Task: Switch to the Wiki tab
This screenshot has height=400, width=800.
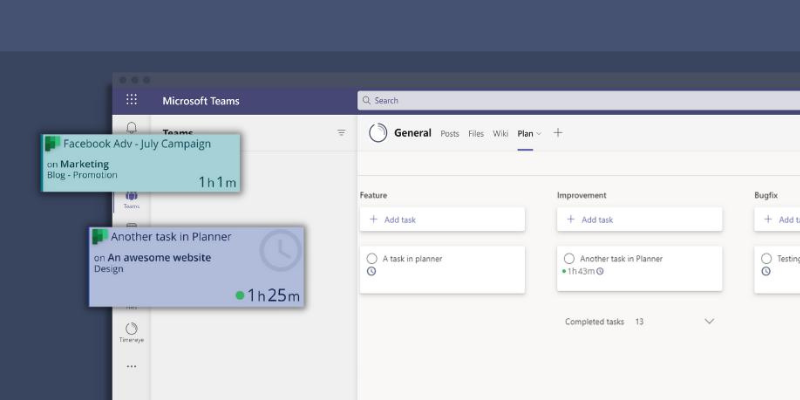Action: pyautogui.click(x=501, y=134)
